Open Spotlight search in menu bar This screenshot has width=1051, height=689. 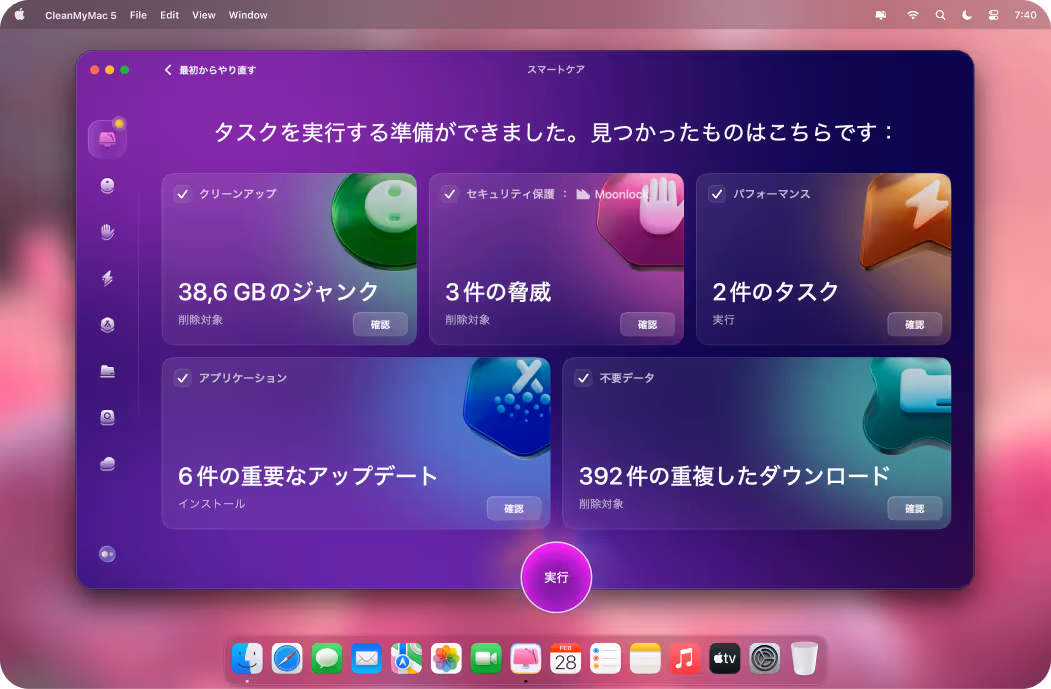coord(940,15)
